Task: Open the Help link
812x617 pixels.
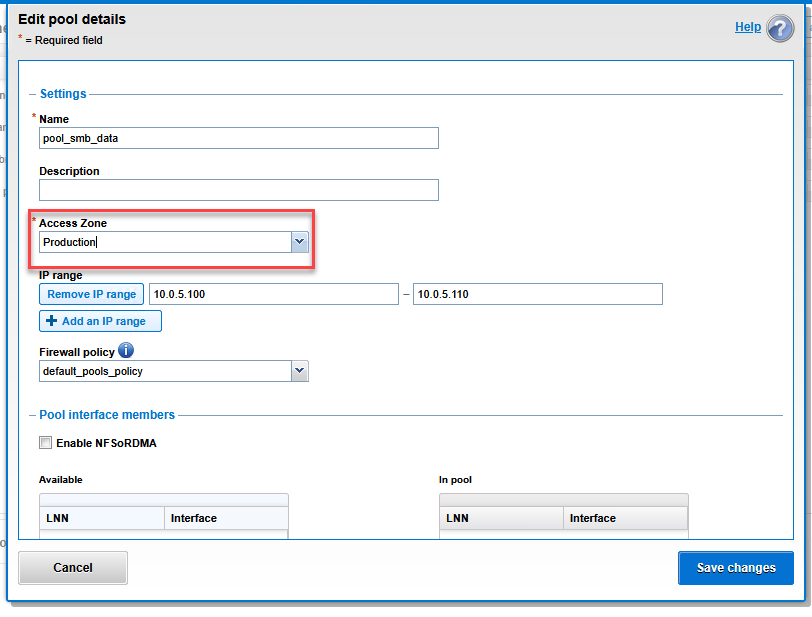Action: [747, 27]
